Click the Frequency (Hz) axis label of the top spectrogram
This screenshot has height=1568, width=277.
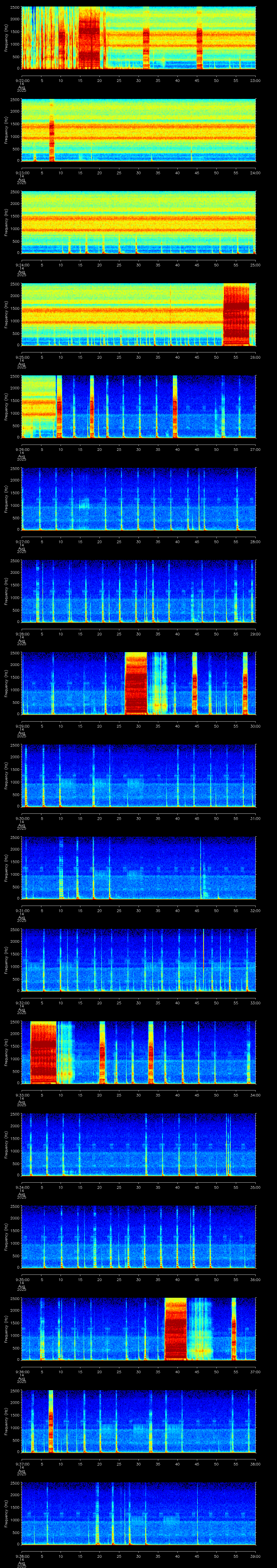tap(6, 38)
